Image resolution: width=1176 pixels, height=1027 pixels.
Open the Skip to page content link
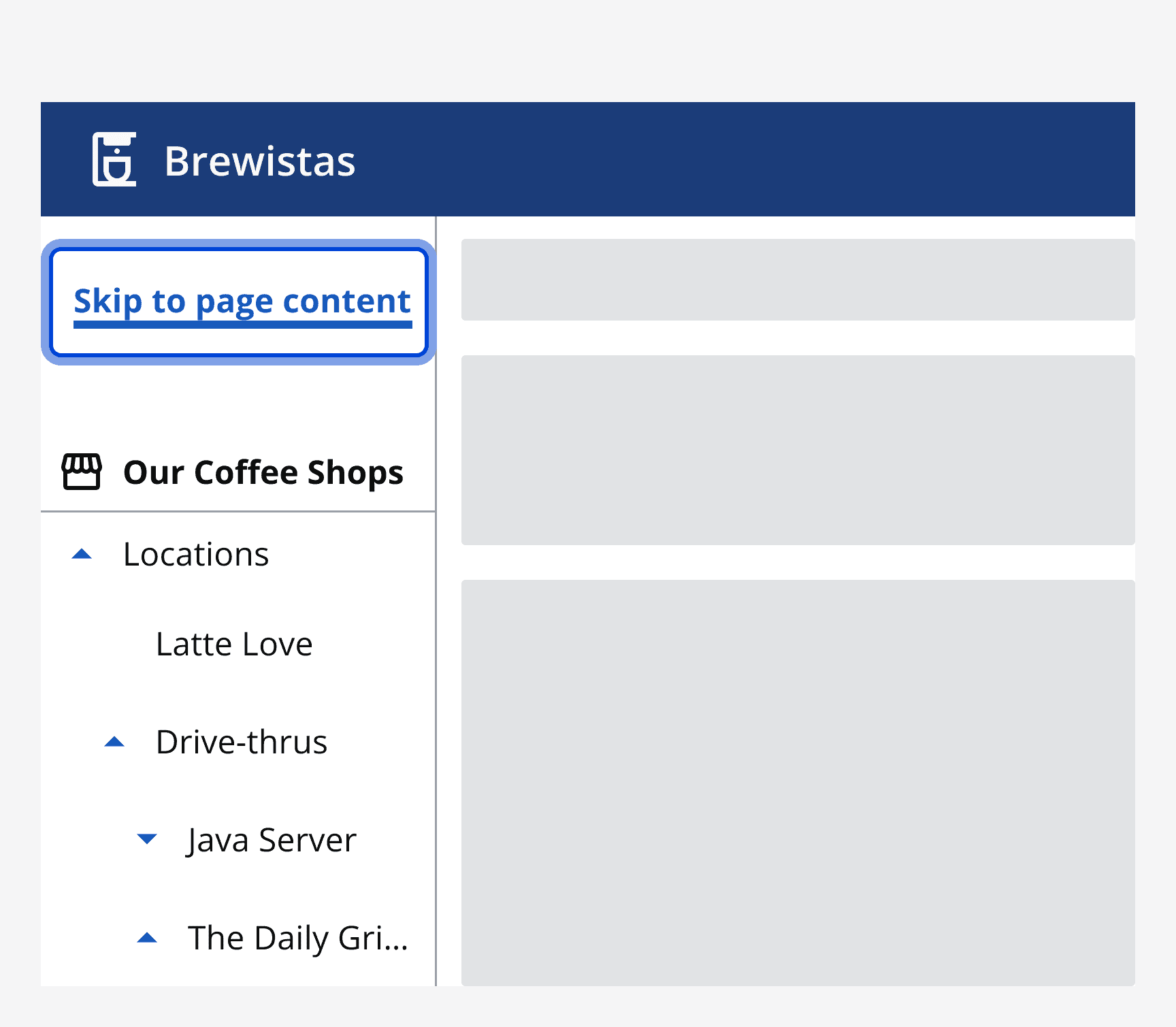(242, 300)
